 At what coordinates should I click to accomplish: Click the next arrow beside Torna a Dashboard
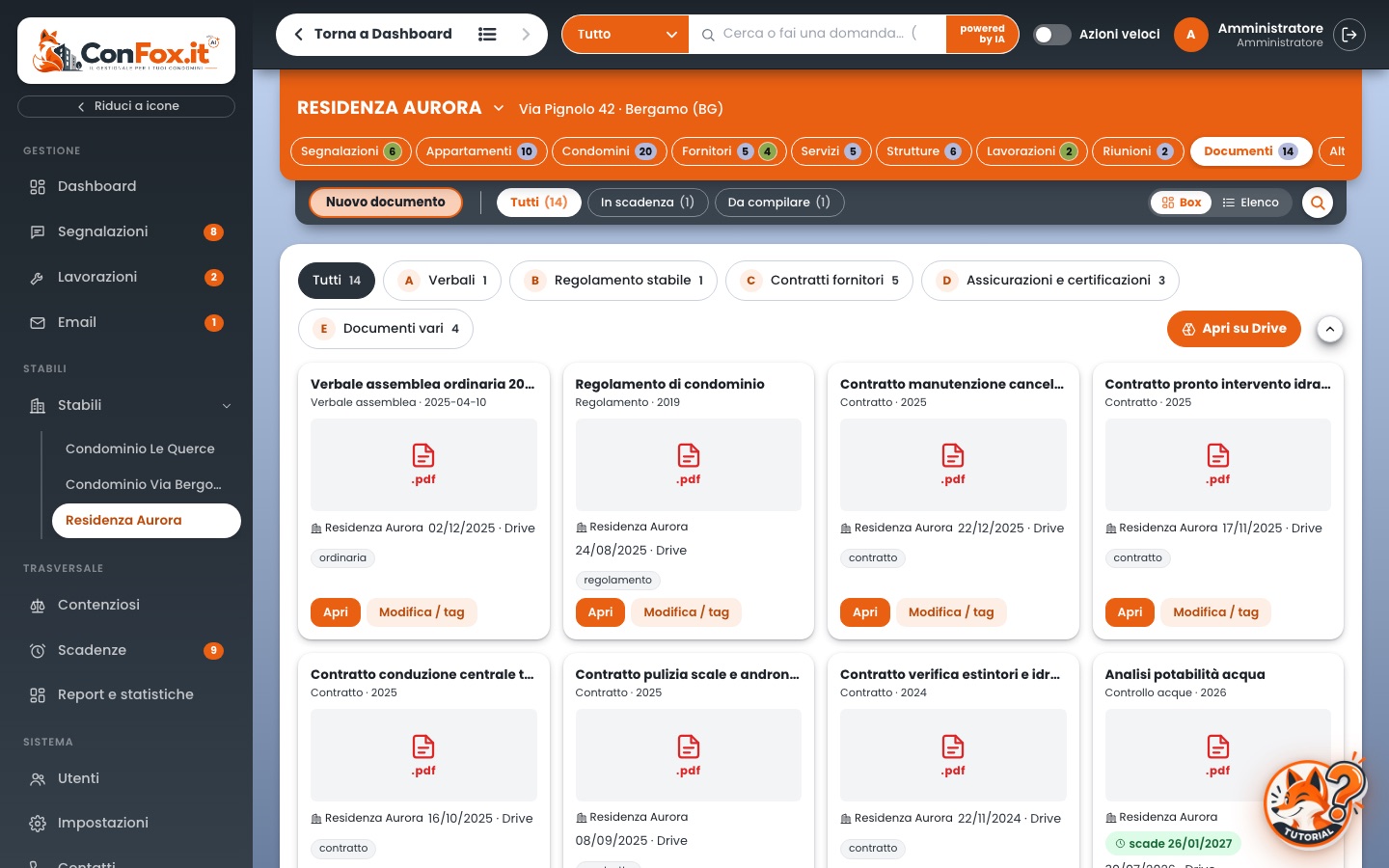(526, 35)
